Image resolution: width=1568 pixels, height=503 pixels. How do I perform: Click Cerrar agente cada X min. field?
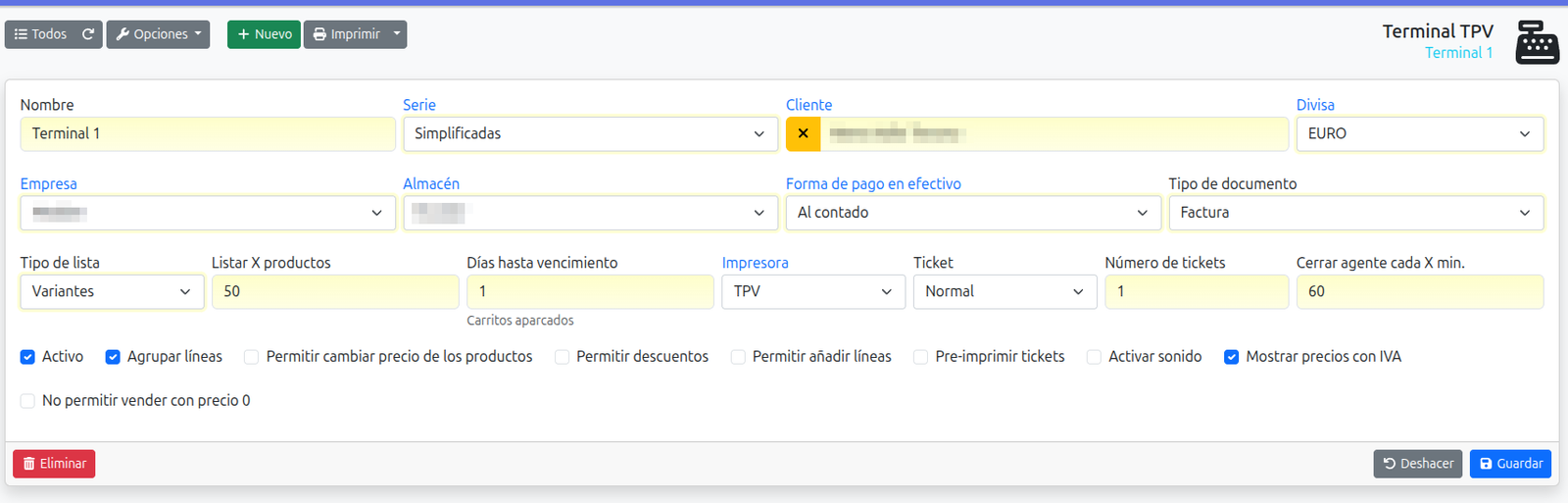1420,292
